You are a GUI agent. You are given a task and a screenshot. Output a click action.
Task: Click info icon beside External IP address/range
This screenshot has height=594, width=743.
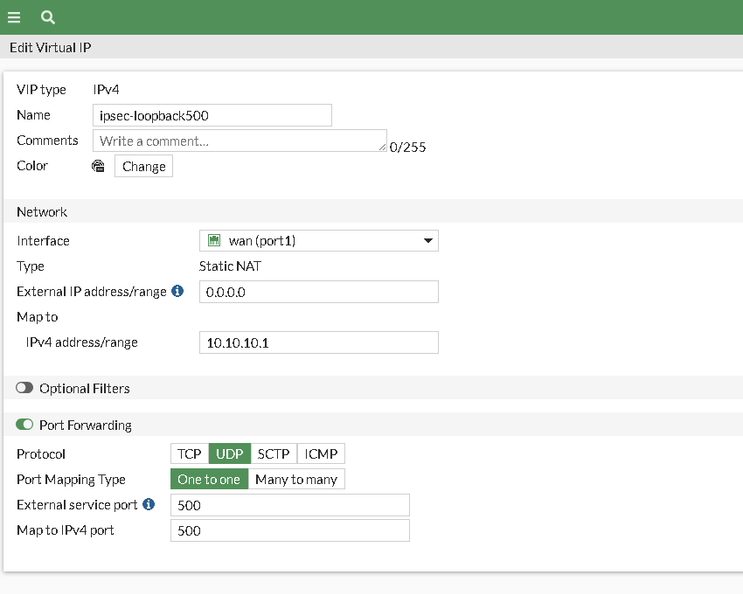click(x=178, y=291)
